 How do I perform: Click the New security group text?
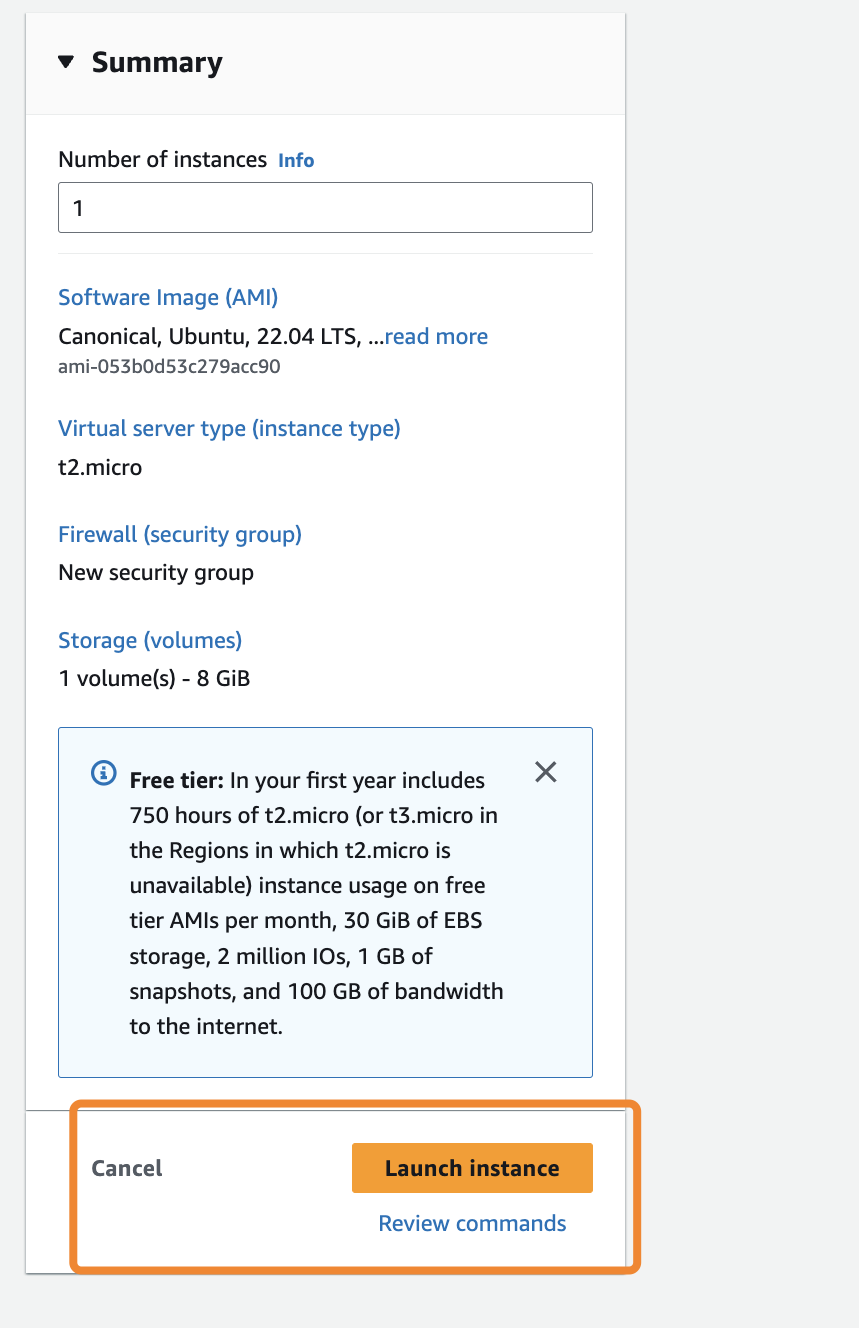pos(156,573)
